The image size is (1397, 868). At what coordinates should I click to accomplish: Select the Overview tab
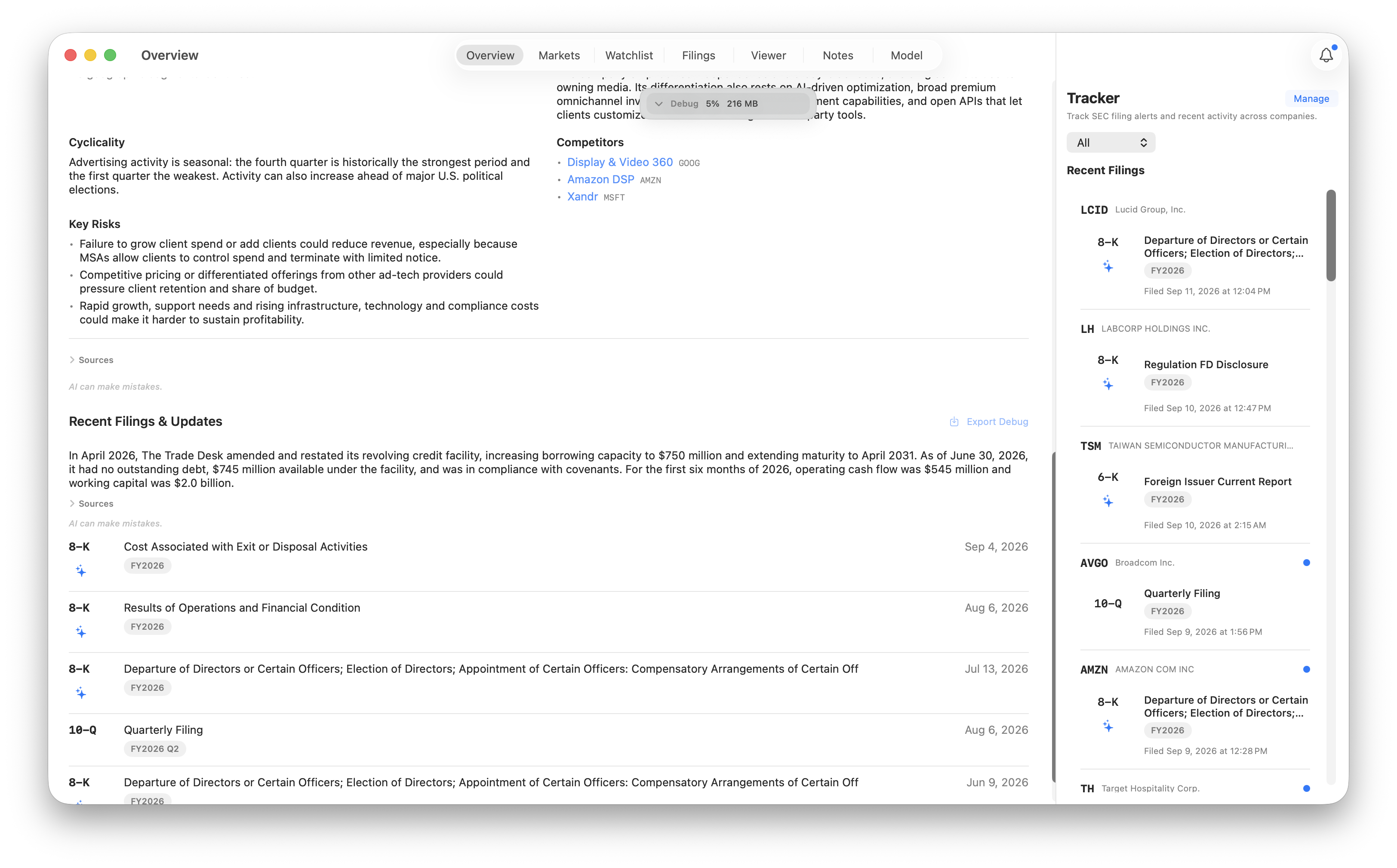(489, 55)
